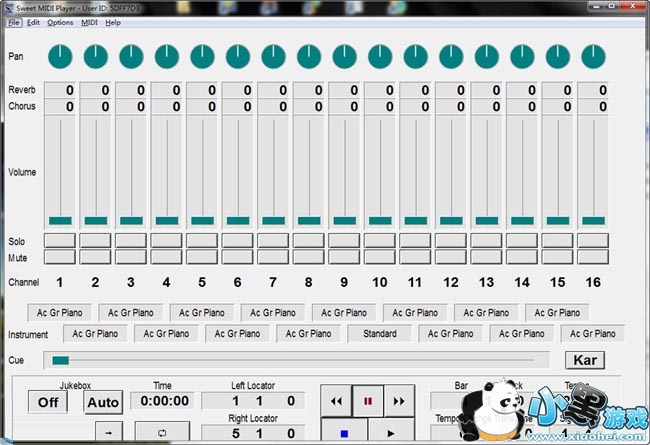Screen dimensions: 650x445
Task: Click the Time display 0:00:00
Action: pos(162,401)
